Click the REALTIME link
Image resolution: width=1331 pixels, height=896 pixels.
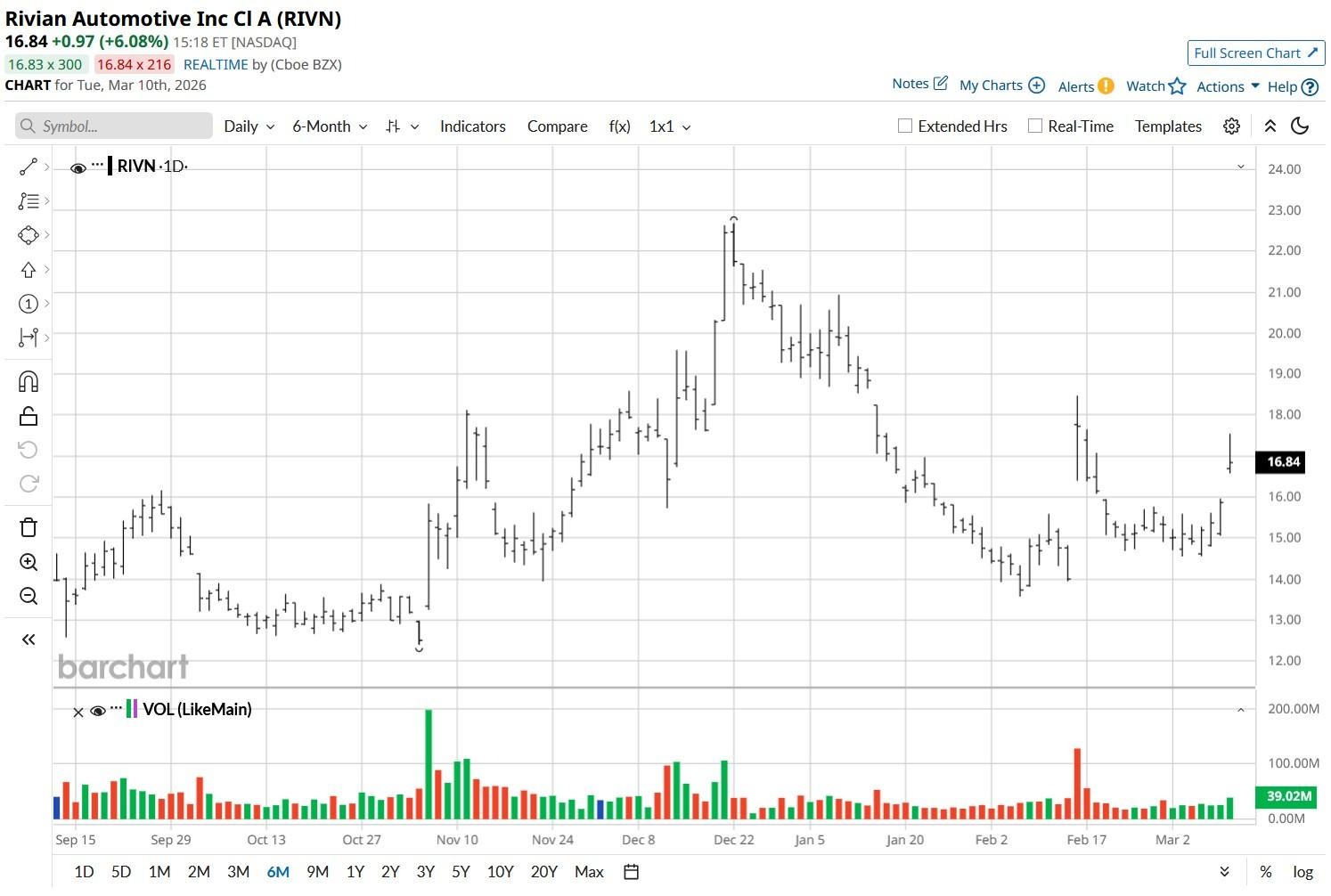click(x=216, y=64)
